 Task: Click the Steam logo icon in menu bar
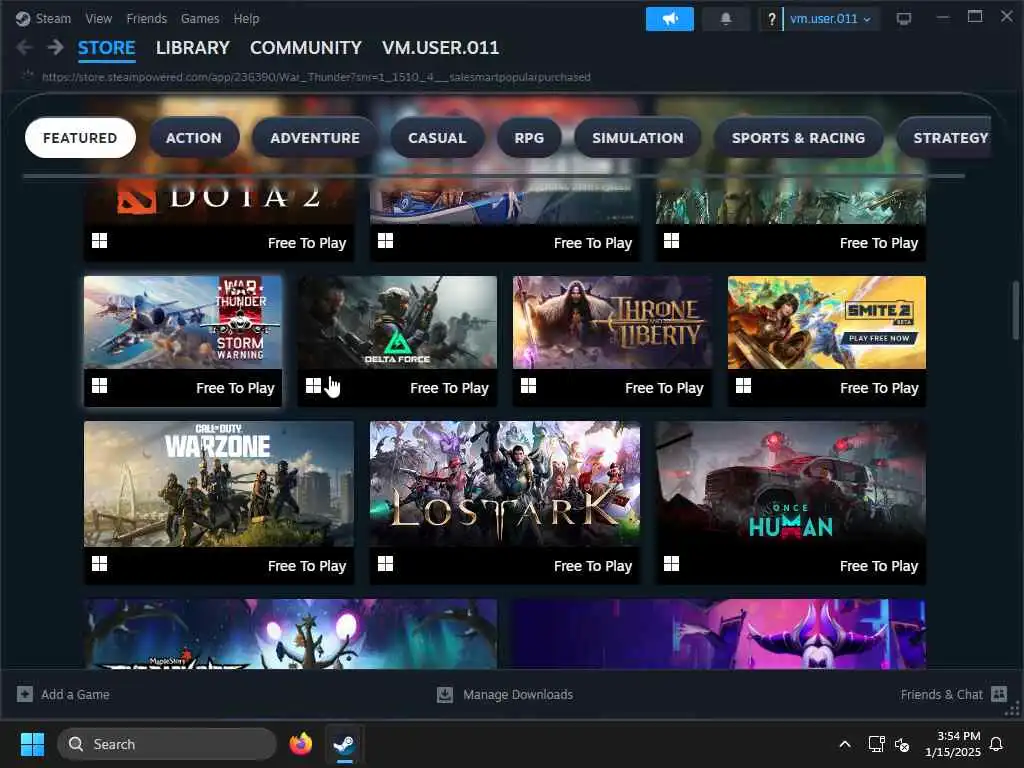pos(23,19)
